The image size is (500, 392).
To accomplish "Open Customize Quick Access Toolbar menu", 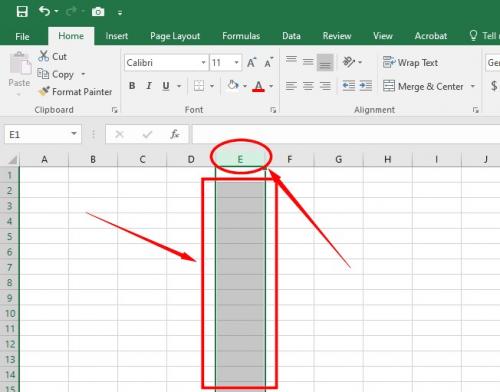I will (x=120, y=13).
